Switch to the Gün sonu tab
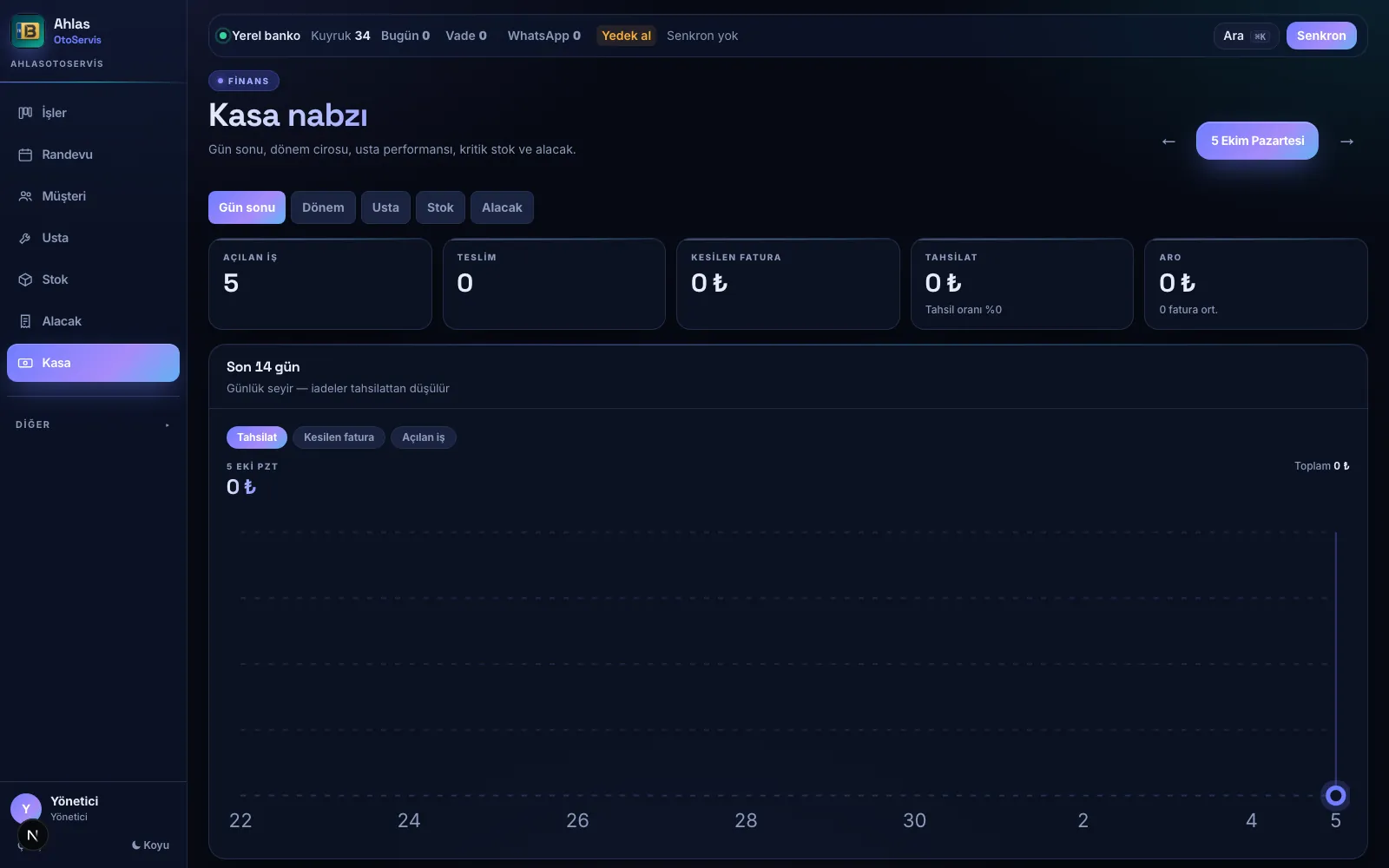Image resolution: width=1389 pixels, height=868 pixels. tap(247, 207)
